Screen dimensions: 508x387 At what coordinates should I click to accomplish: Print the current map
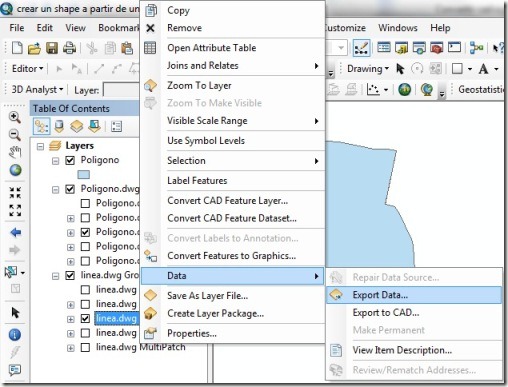(x=69, y=48)
